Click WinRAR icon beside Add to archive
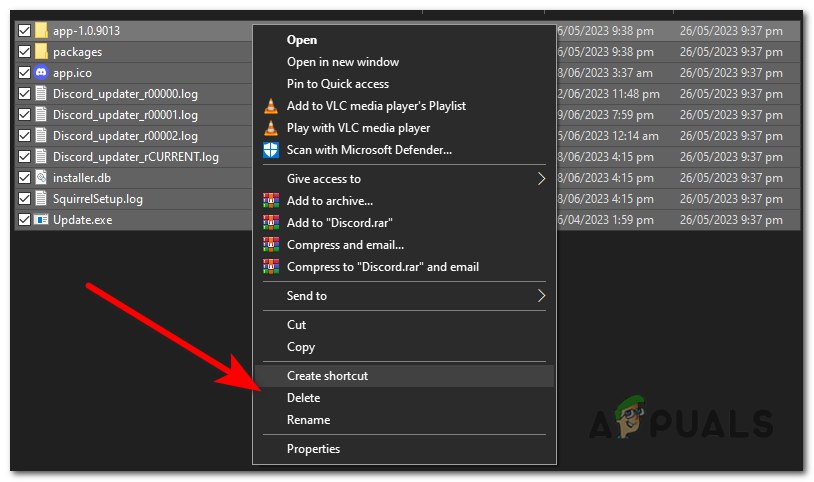This screenshot has height=482, width=814. point(271,200)
